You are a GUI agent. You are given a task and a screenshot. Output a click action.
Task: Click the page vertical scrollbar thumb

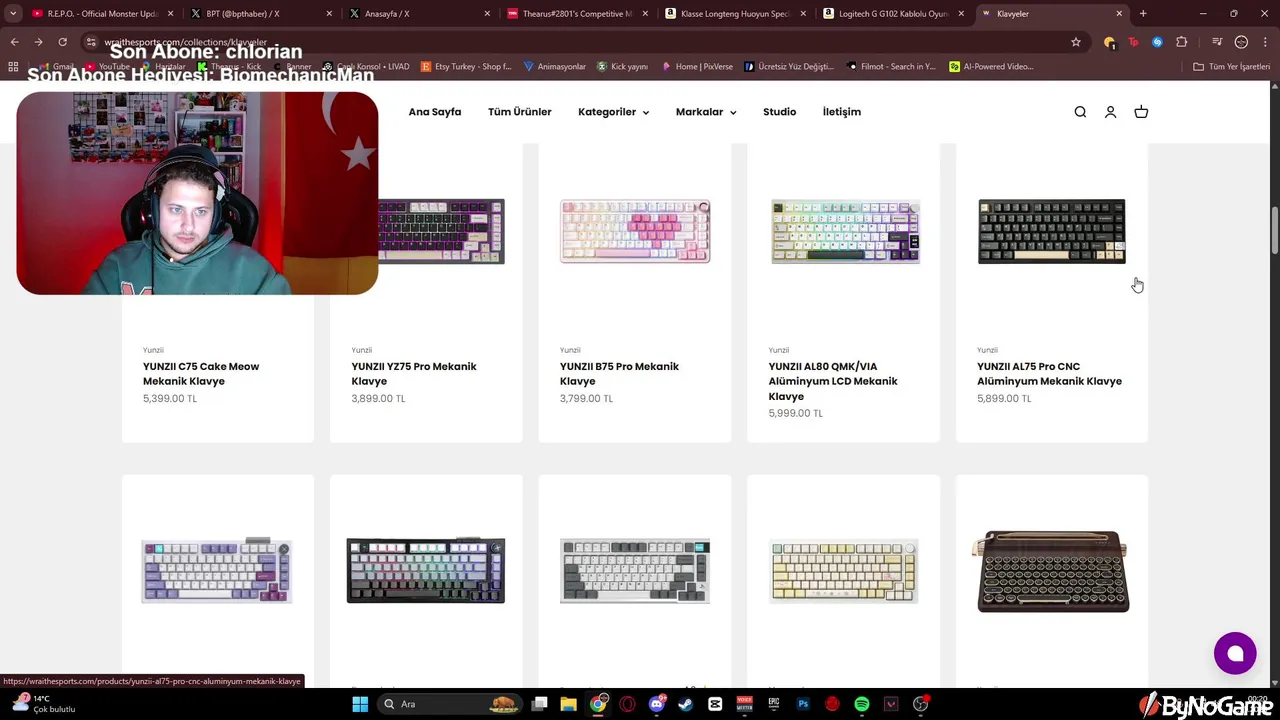pyautogui.click(x=1274, y=230)
